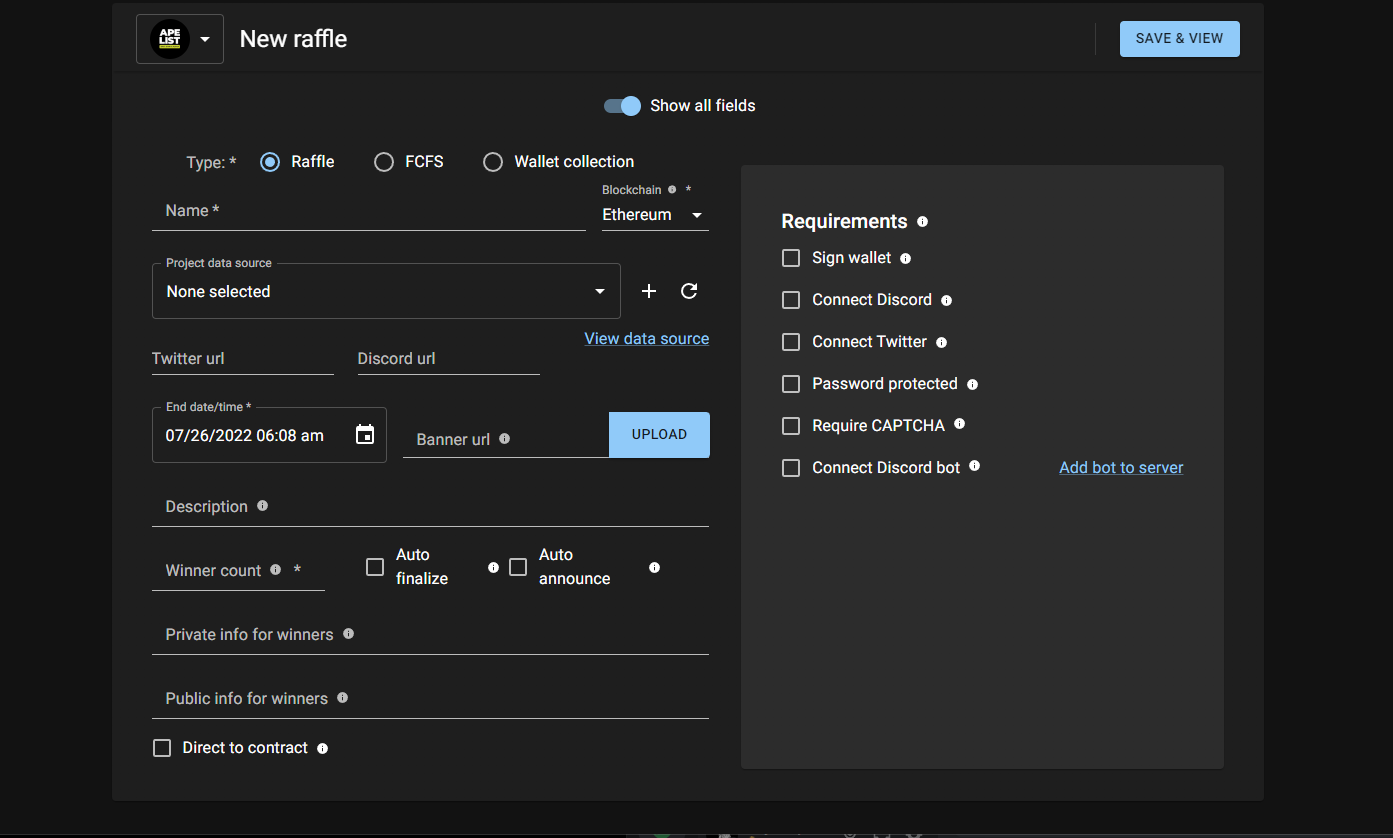Enable the Connect Discord requirement checkbox

pos(791,300)
